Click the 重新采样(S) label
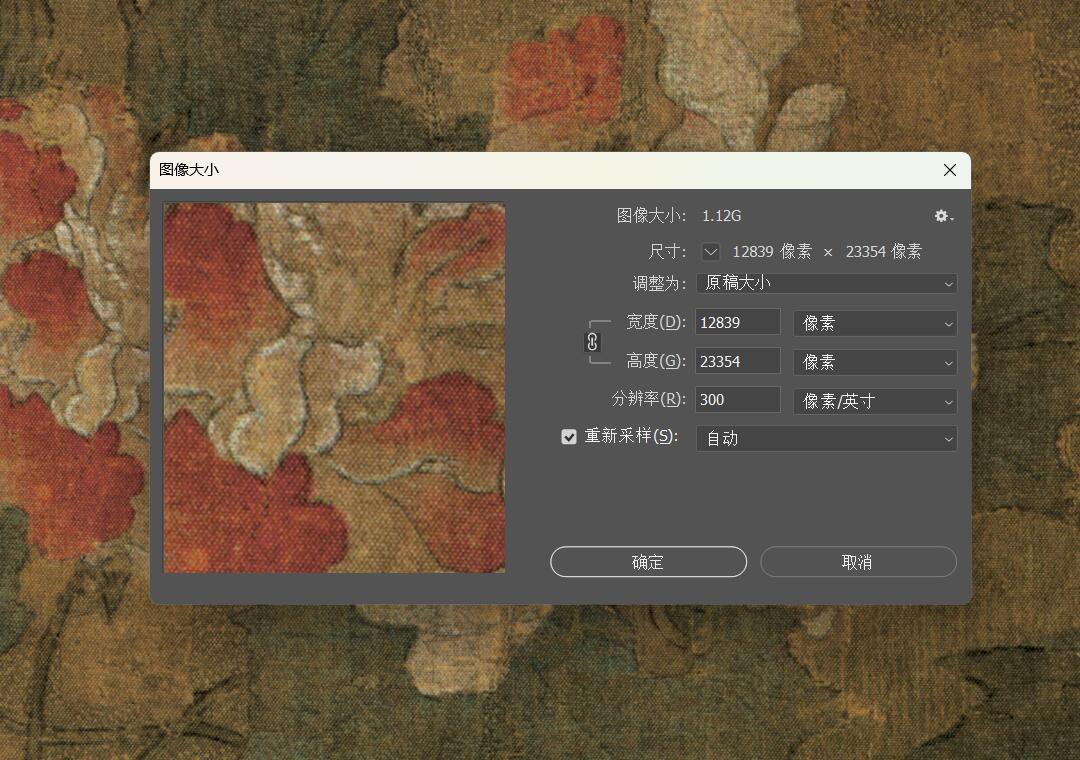This screenshot has width=1080, height=760. pyautogui.click(x=631, y=436)
